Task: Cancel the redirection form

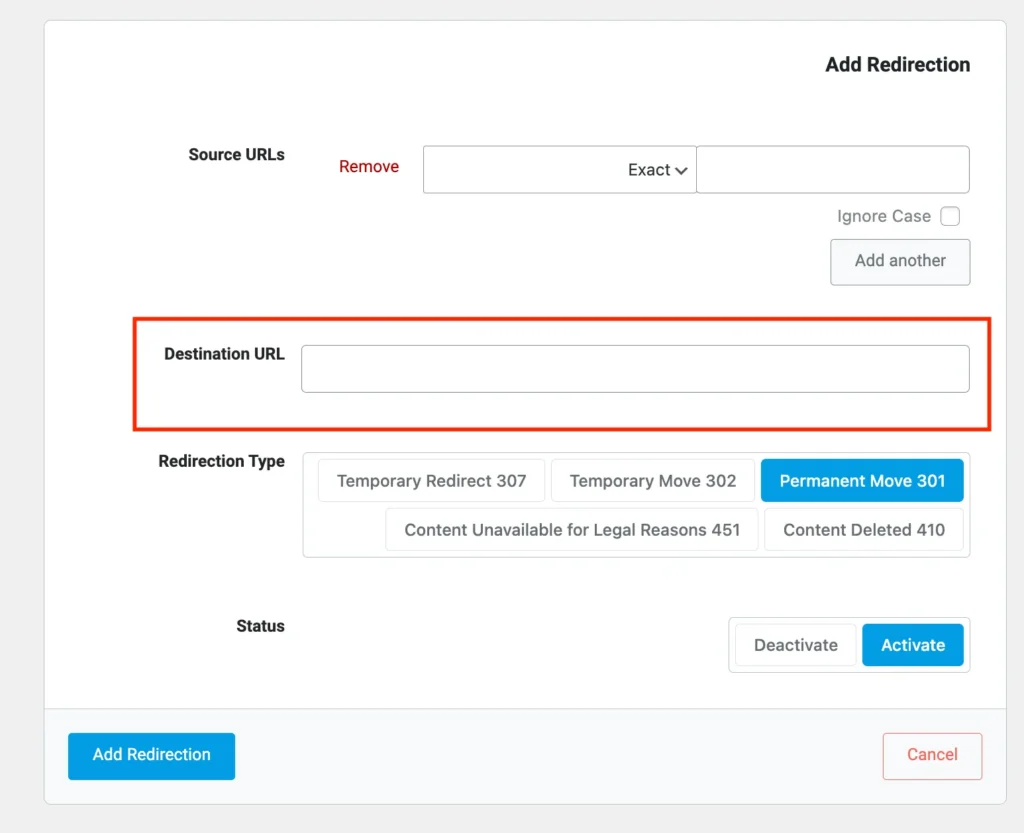Action: [x=932, y=756]
